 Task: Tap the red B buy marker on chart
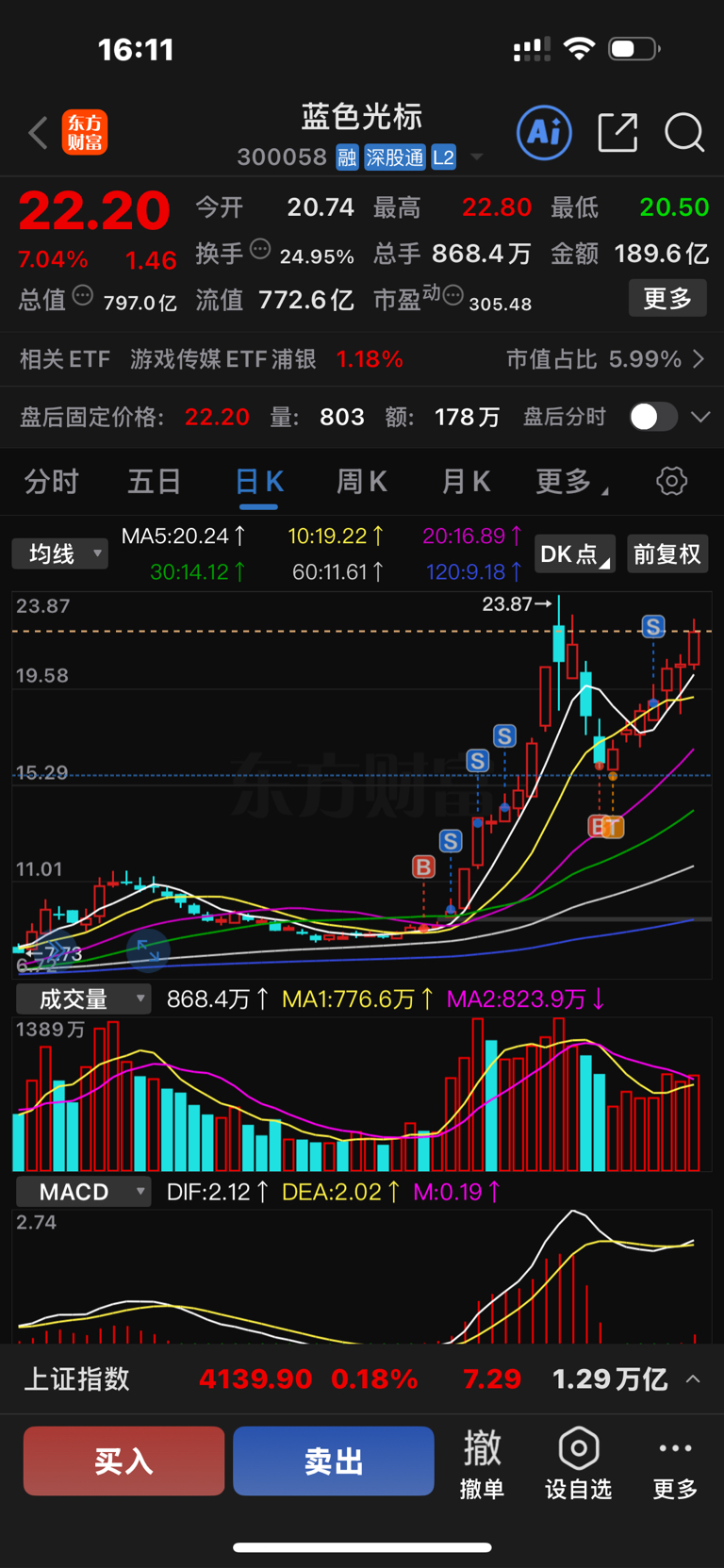click(x=423, y=867)
